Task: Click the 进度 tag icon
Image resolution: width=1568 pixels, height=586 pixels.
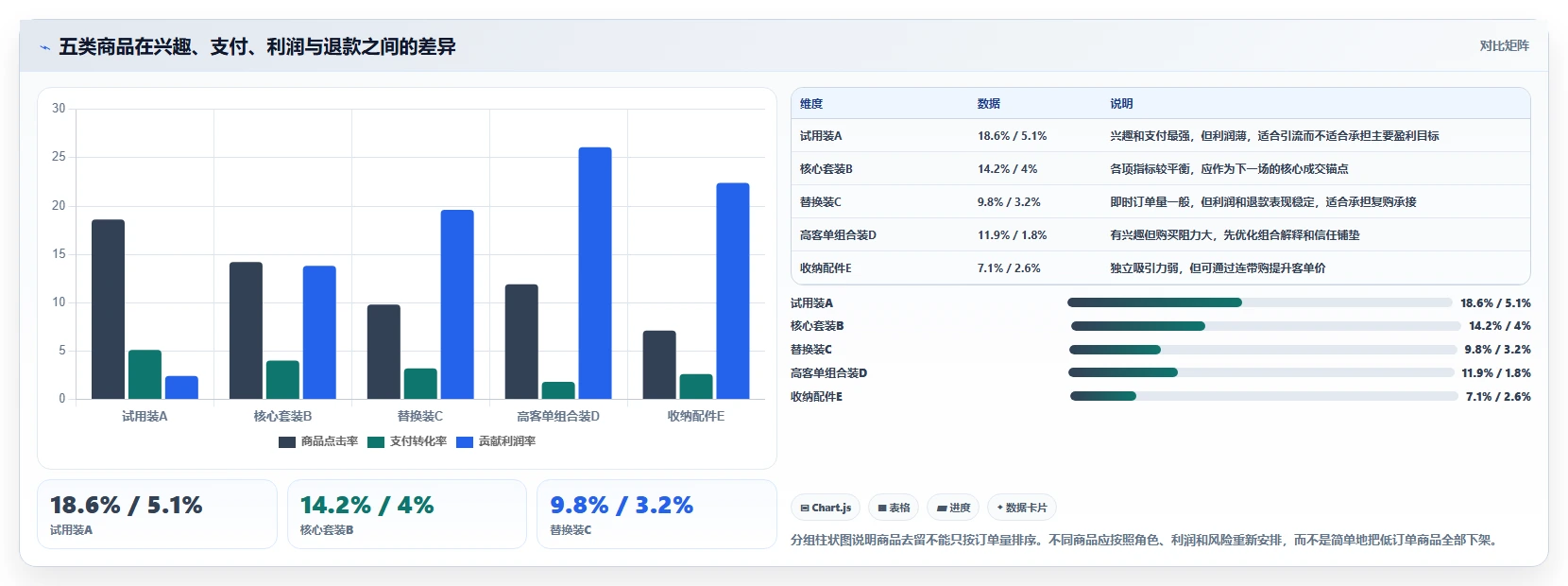Action: [x=942, y=508]
